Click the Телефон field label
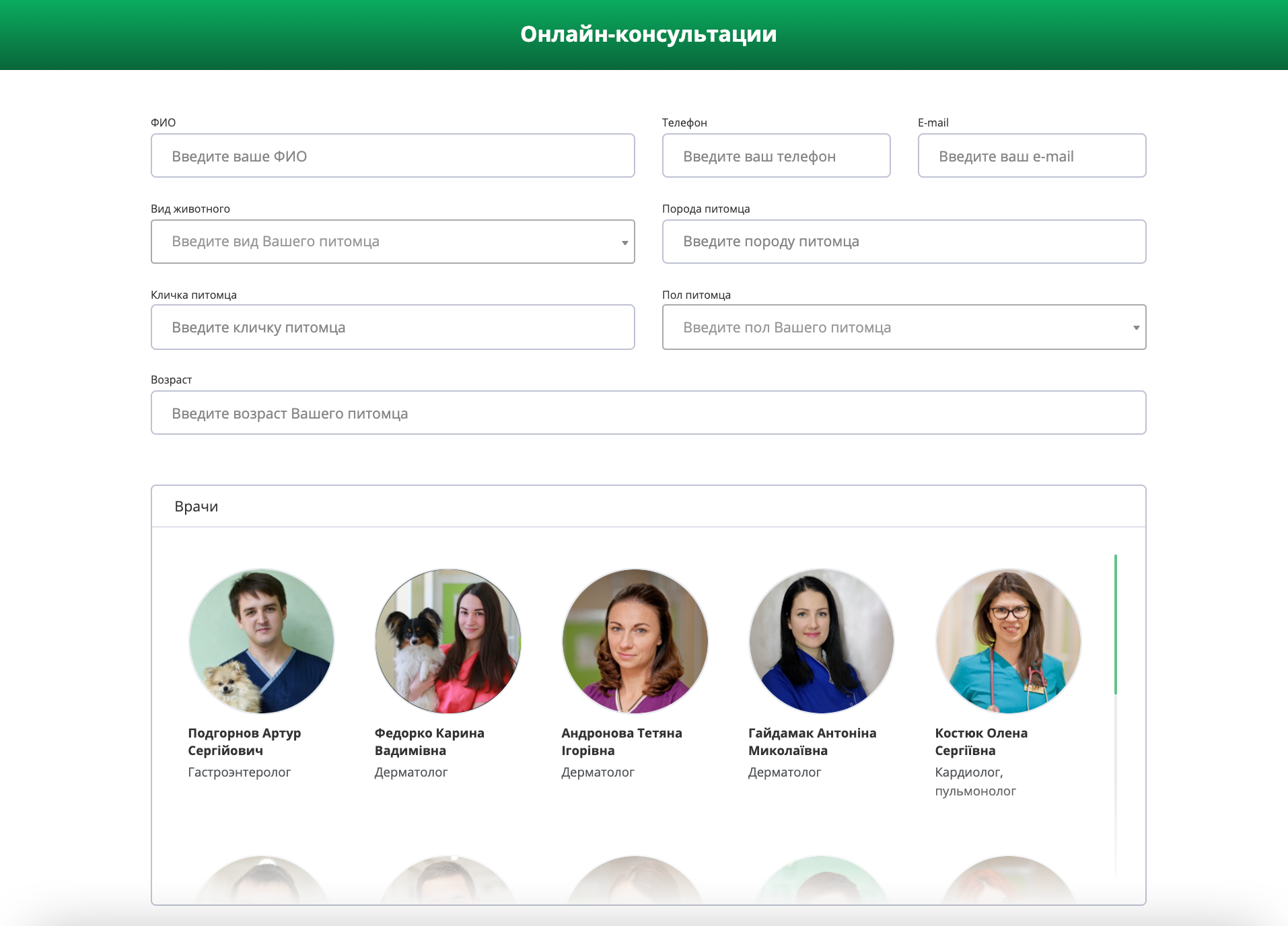1288x926 pixels. coord(684,122)
